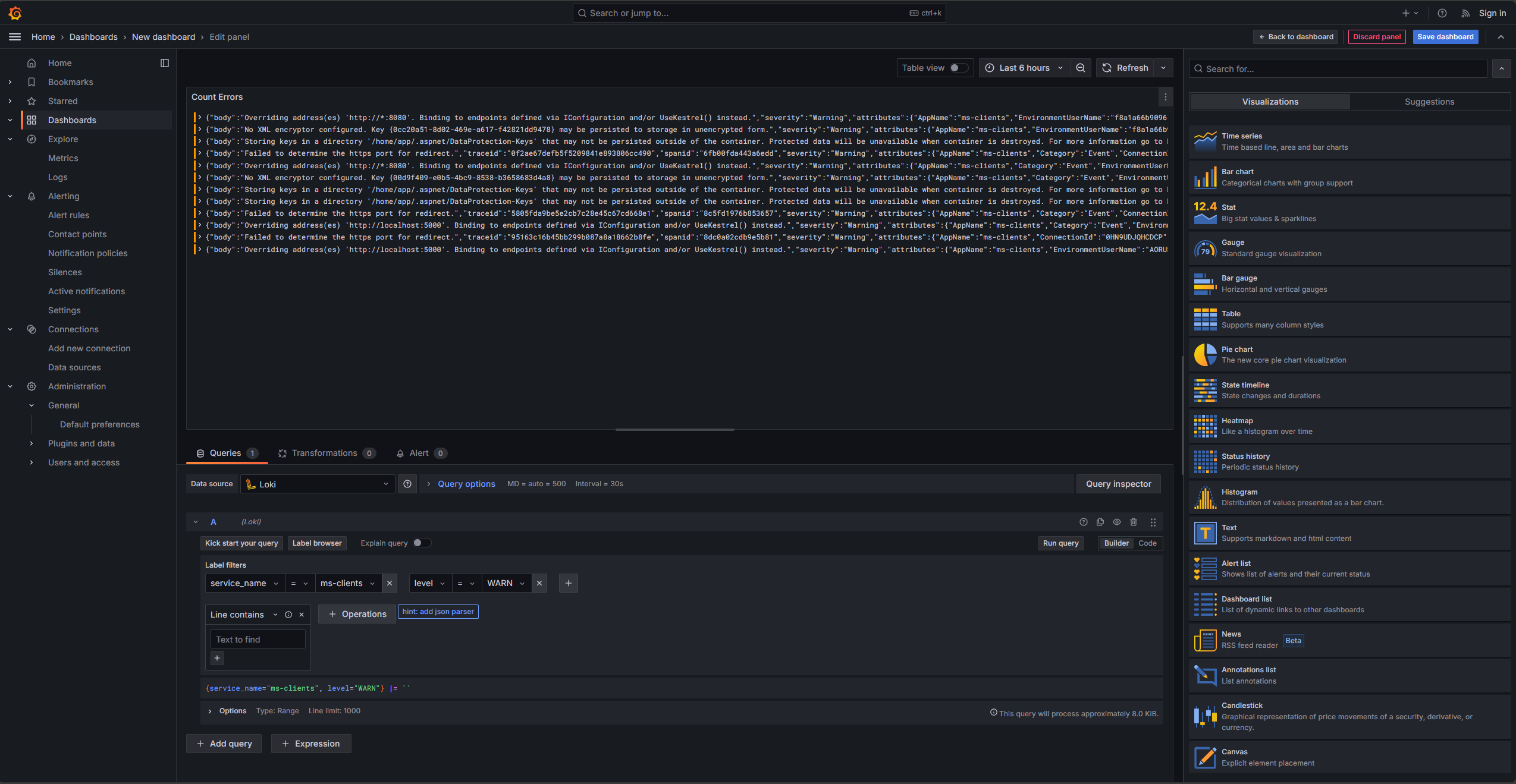Viewport: 1516px width, 784px height.
Task: Click the data source help icon next to Loki
Action: click(x=407, y=484)
